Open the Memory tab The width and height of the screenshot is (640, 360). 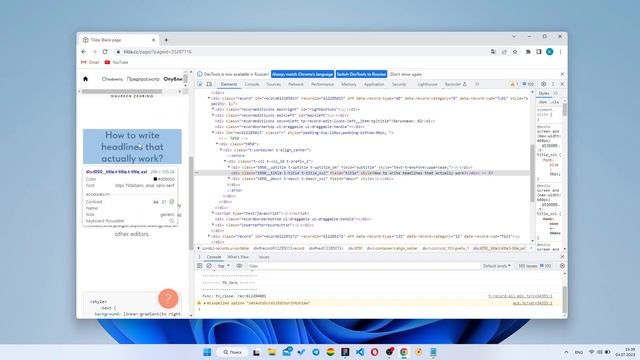click(349, 84)
